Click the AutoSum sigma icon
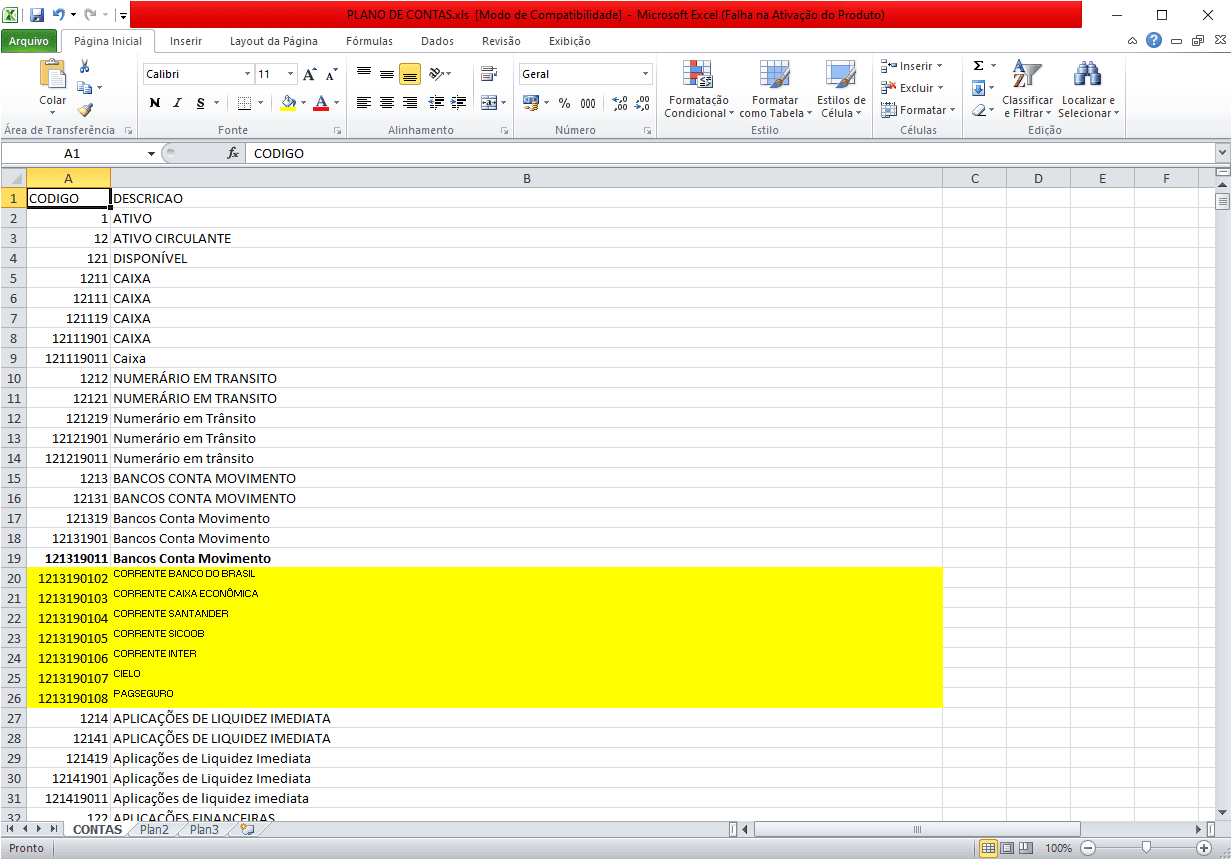 (x=979, y=66)
